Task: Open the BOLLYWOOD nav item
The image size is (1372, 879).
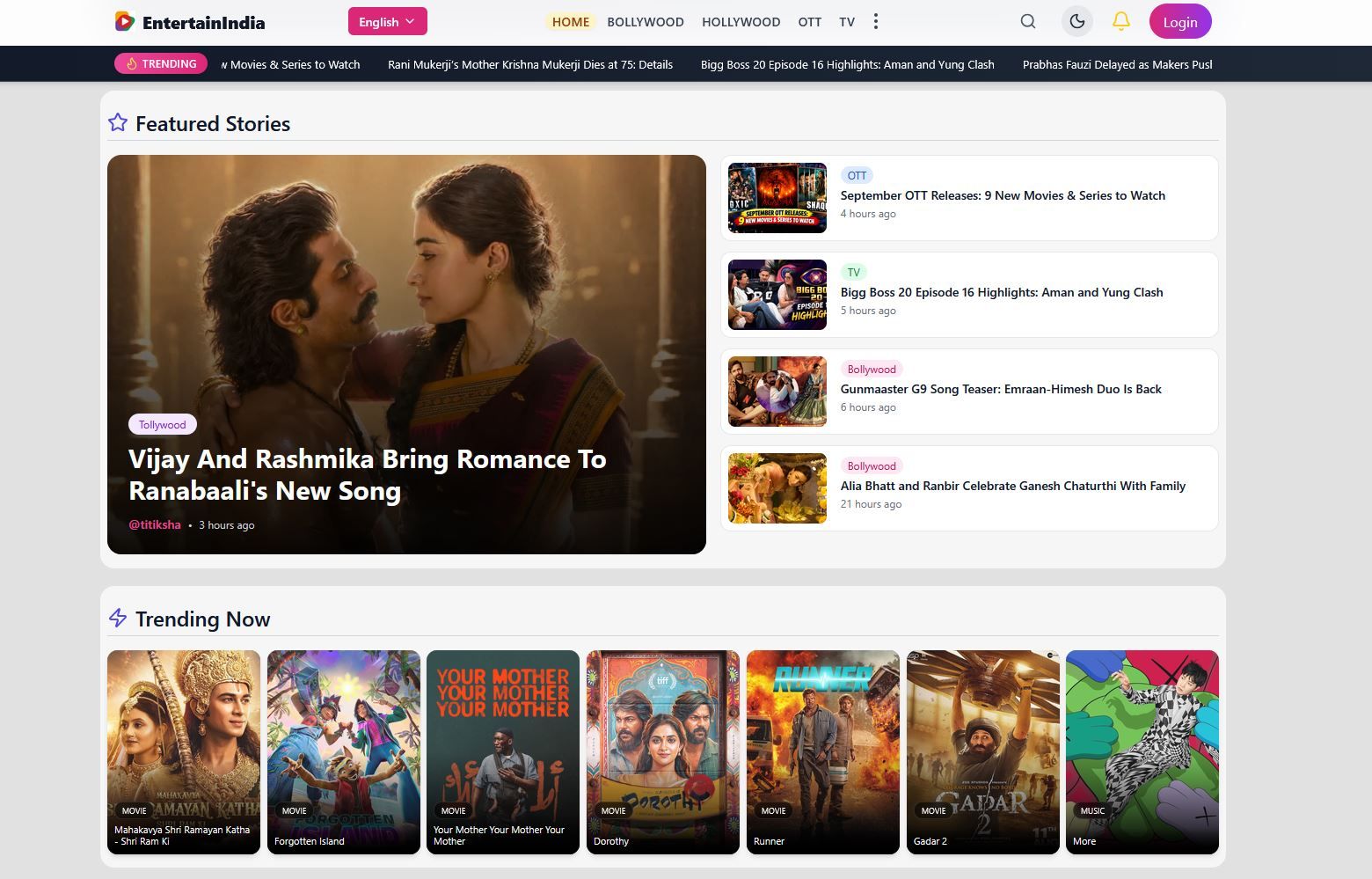Action: pos(646,22)
